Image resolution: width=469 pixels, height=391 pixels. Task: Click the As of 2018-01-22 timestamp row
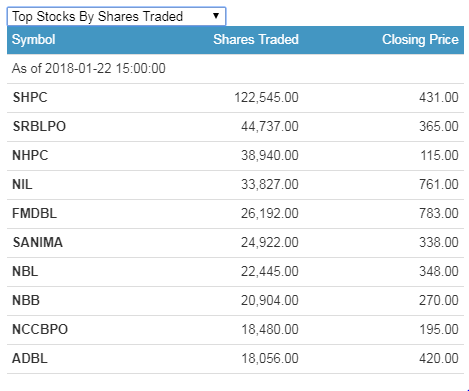[x=235, y=69]
